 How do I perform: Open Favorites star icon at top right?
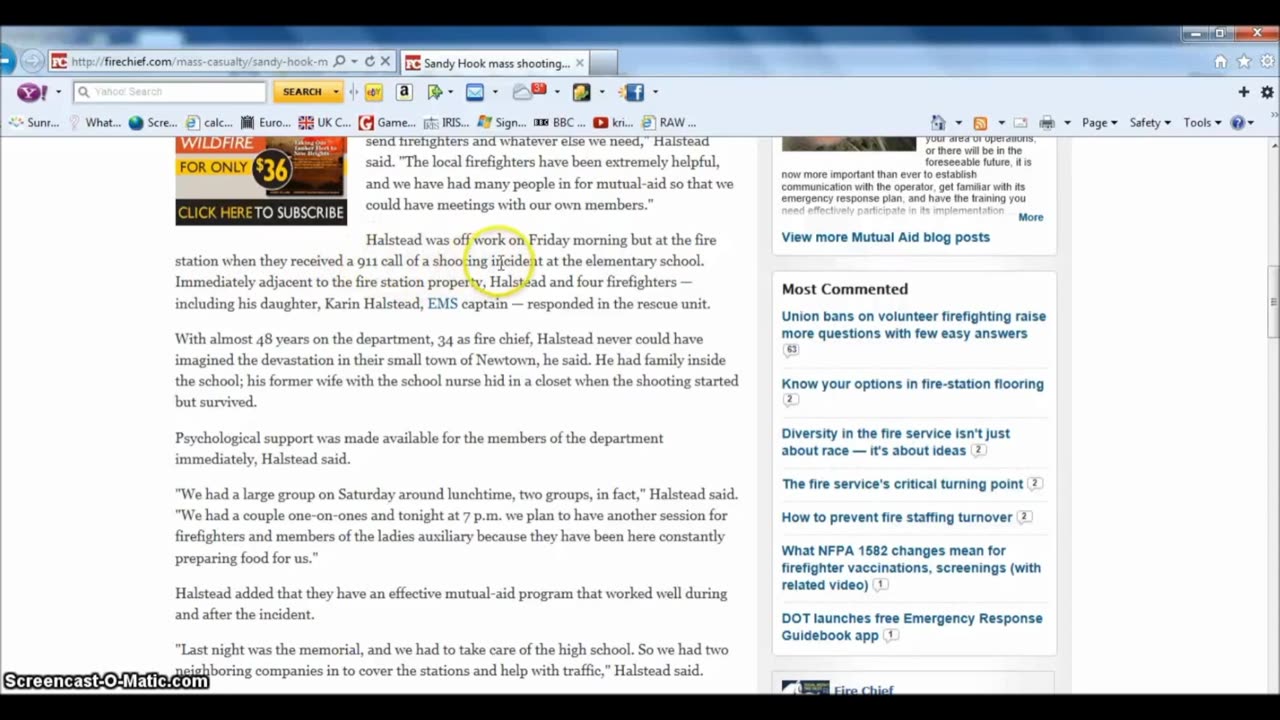[x=1244, y=62]
